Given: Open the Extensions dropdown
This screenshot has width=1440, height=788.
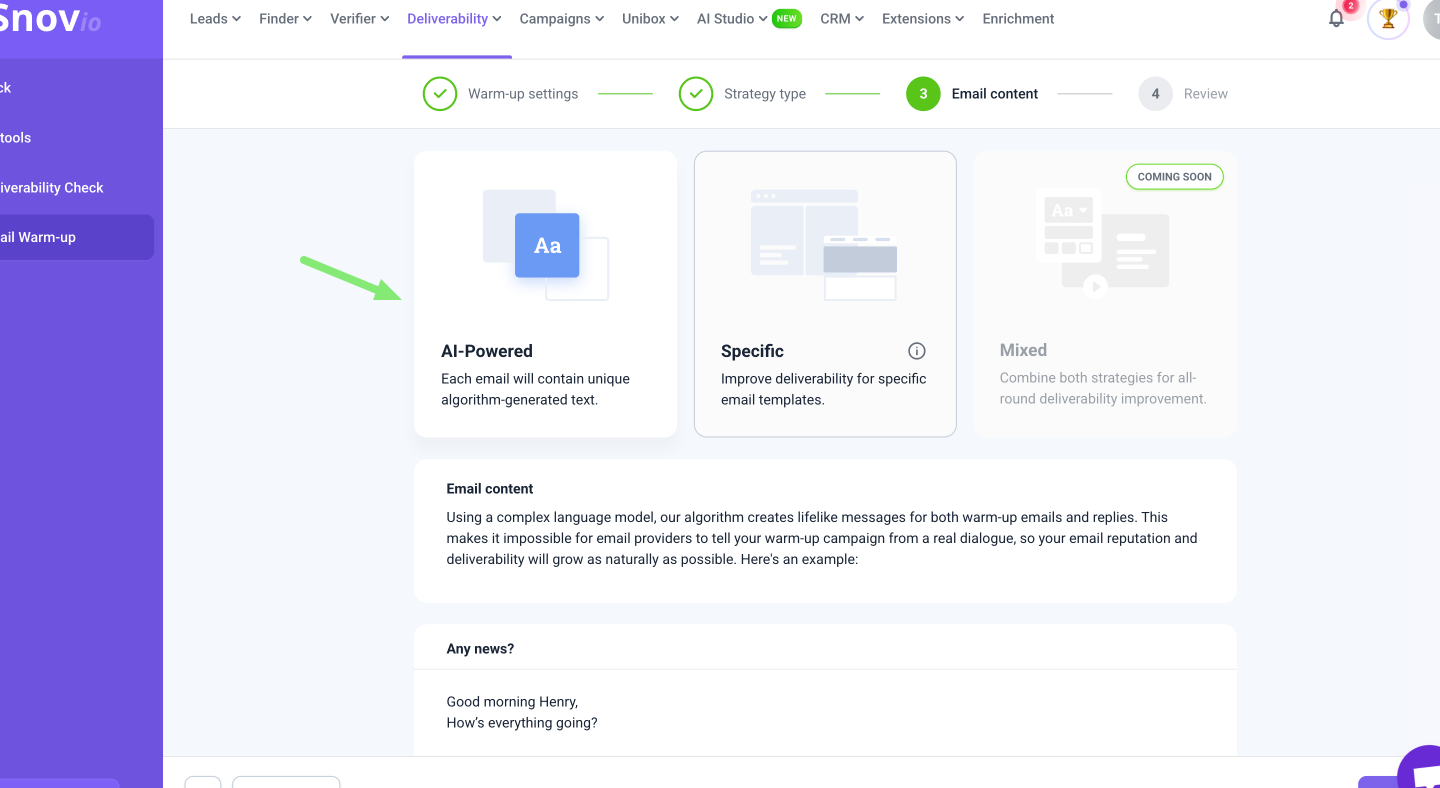Looking at the screenshot, I should click(923, 18).
